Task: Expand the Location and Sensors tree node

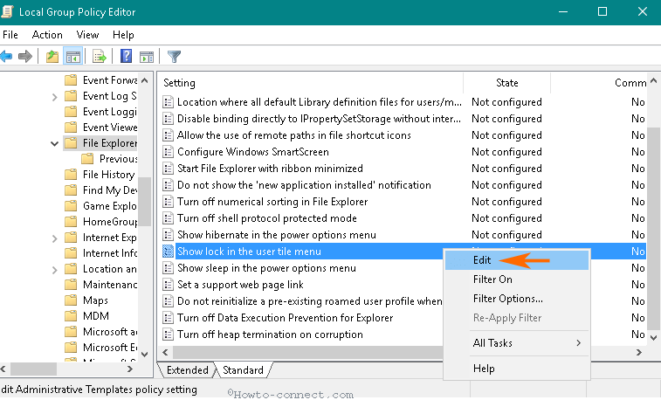Action: pos(54,270)
